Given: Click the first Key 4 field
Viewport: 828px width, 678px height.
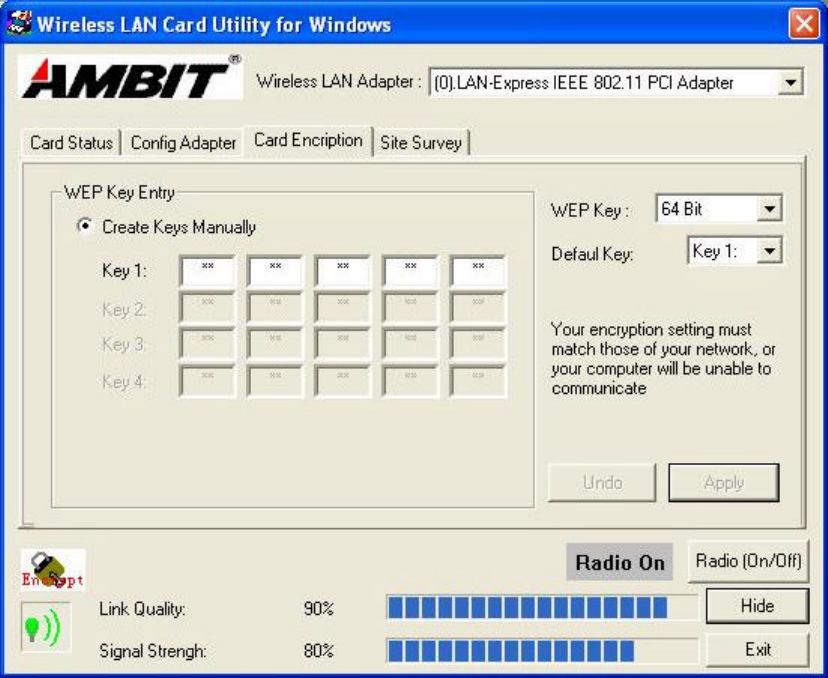Looking at the screenshot, I should [207, 381].
